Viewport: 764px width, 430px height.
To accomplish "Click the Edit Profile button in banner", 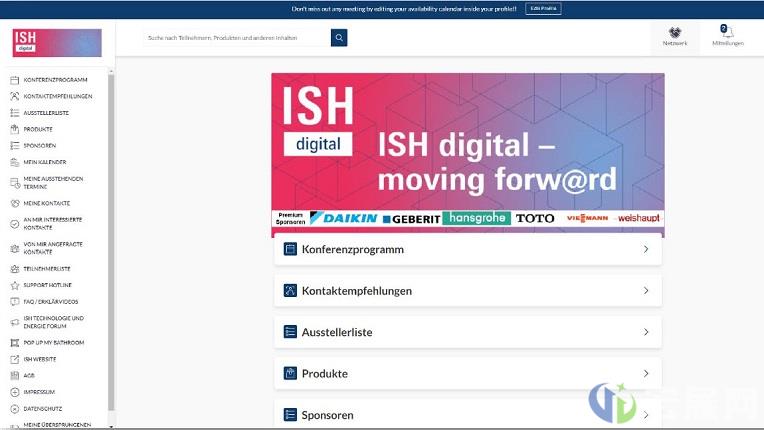I will [x=542, y=8].
